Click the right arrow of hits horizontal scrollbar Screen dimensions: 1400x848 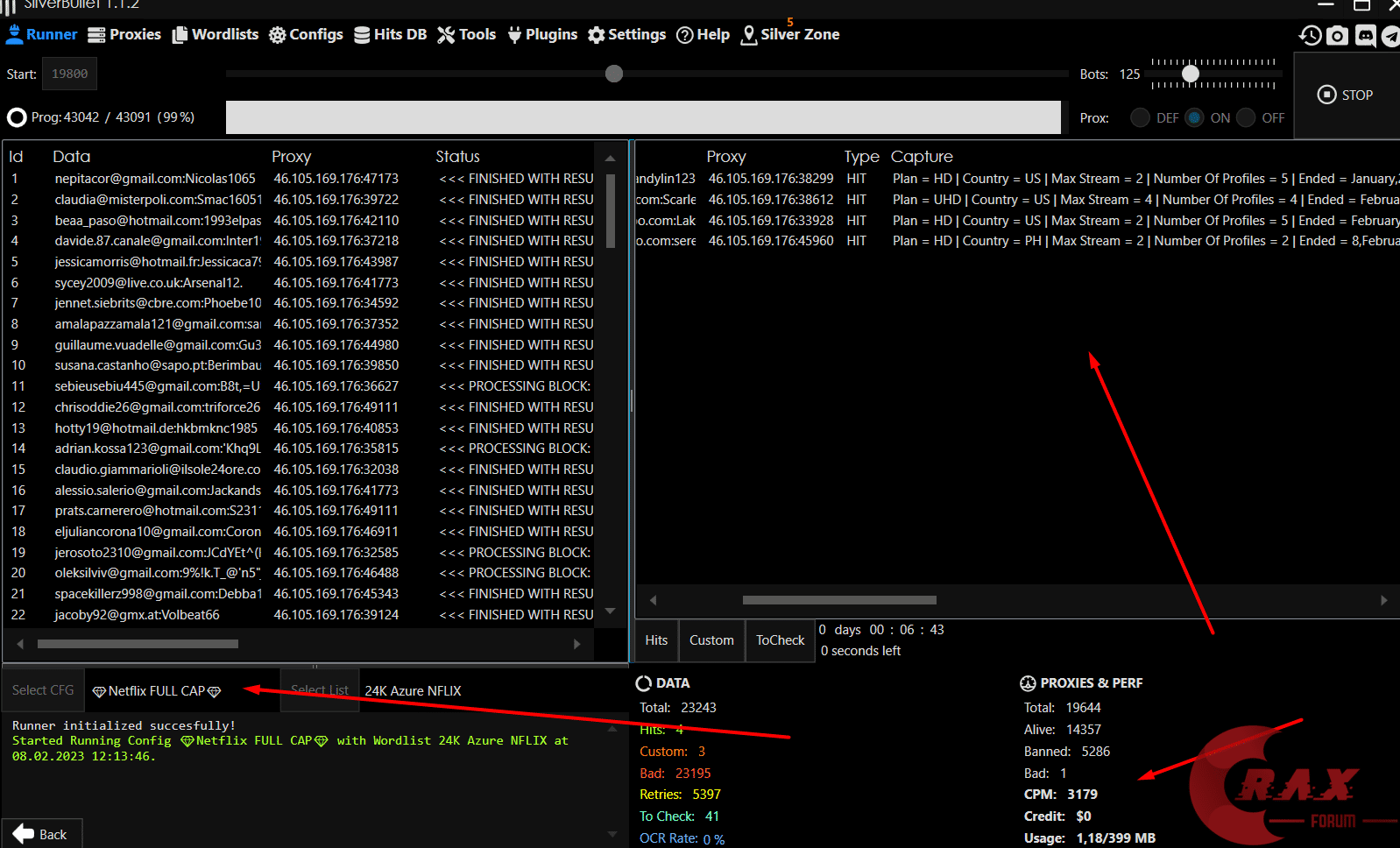point(1383,600)
